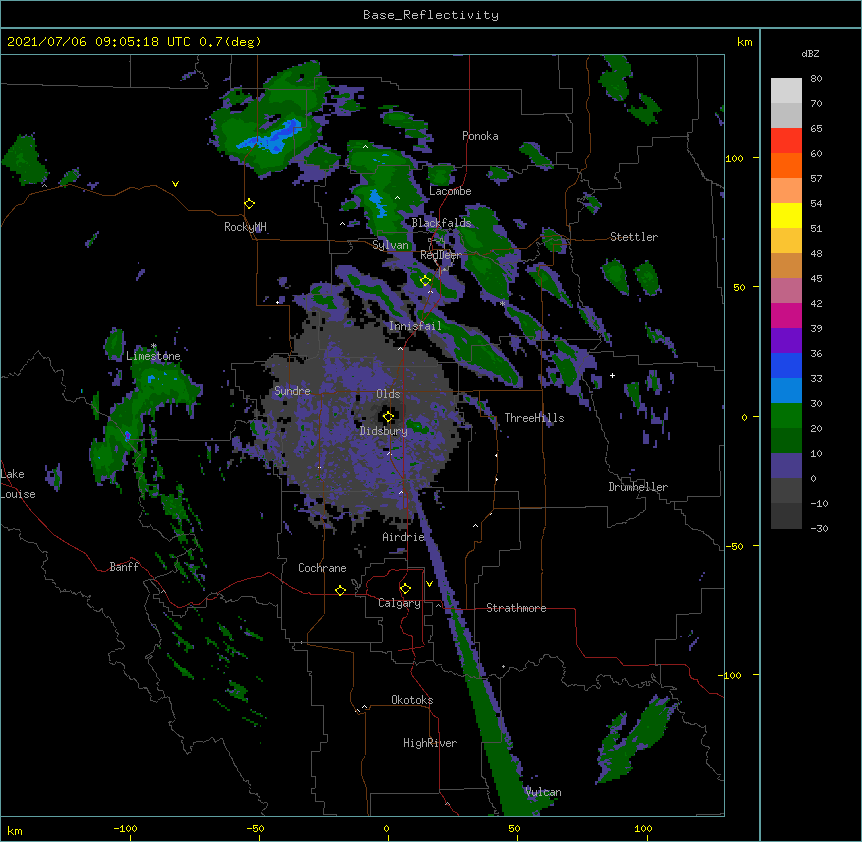The width and height of the screenshot is (862, 842).
Task: Click the Lacombe town label
Action: click(450, 191)
